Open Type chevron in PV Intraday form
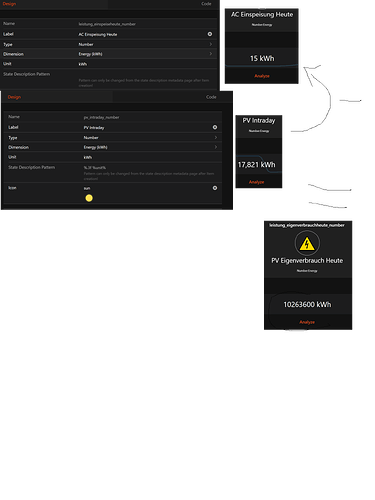375x500 pixels. click(216, 137)
